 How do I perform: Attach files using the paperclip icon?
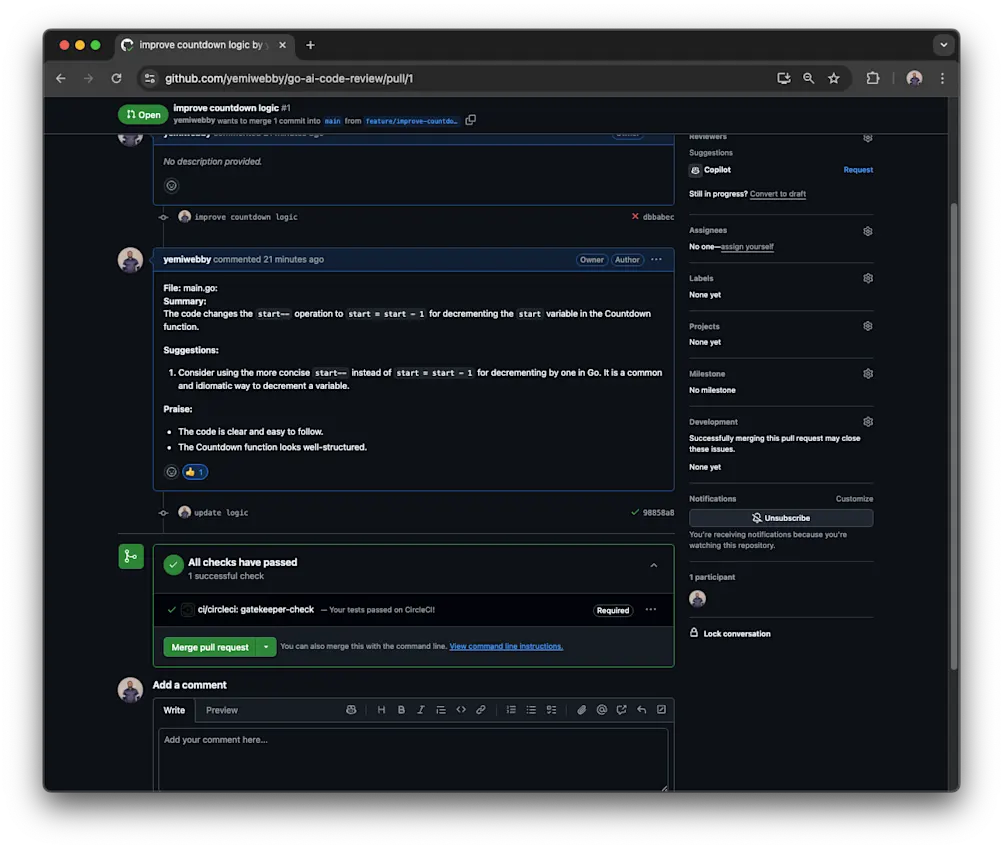click(x=582, y=709)
